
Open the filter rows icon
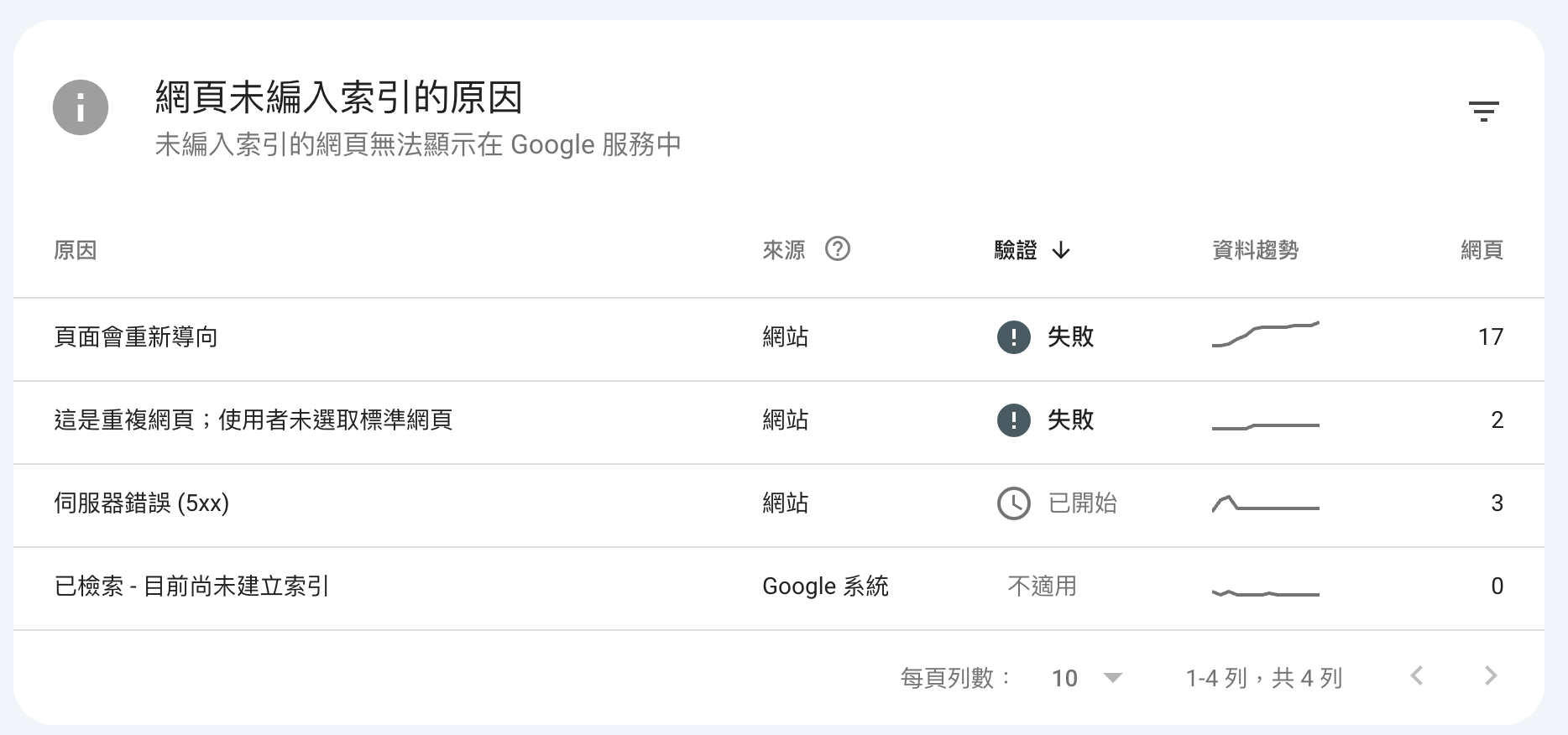[1483, 111]
